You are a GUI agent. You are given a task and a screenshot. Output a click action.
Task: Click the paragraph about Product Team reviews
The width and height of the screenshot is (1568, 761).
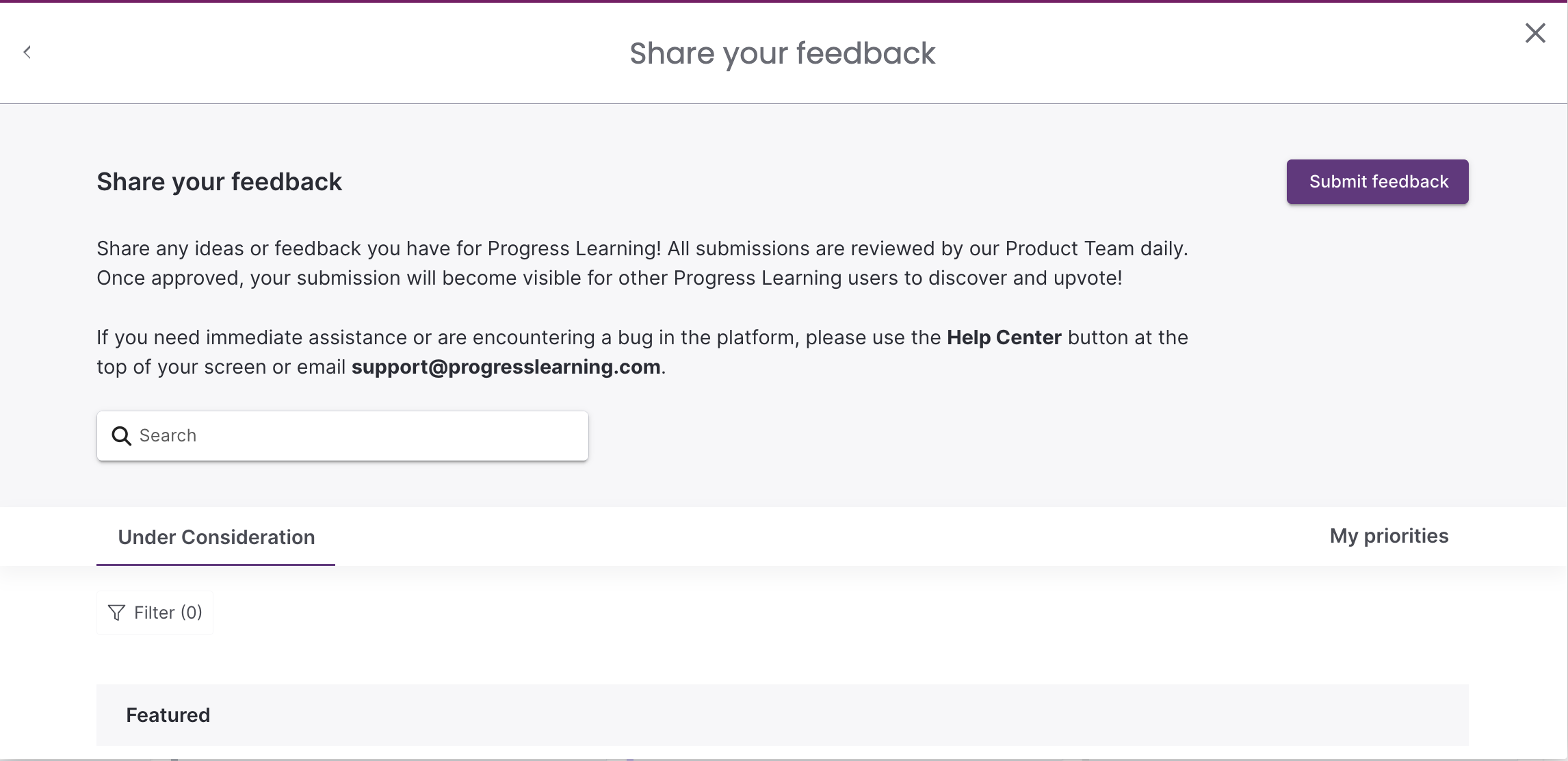(x=642, y=263)
